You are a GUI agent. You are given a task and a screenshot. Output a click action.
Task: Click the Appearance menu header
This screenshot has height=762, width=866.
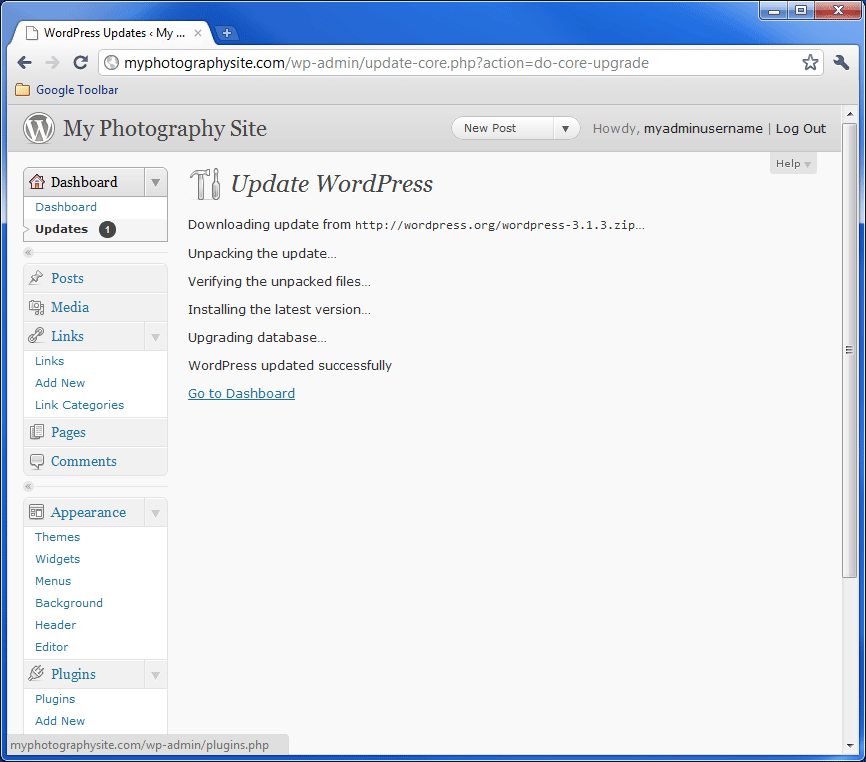85,513
